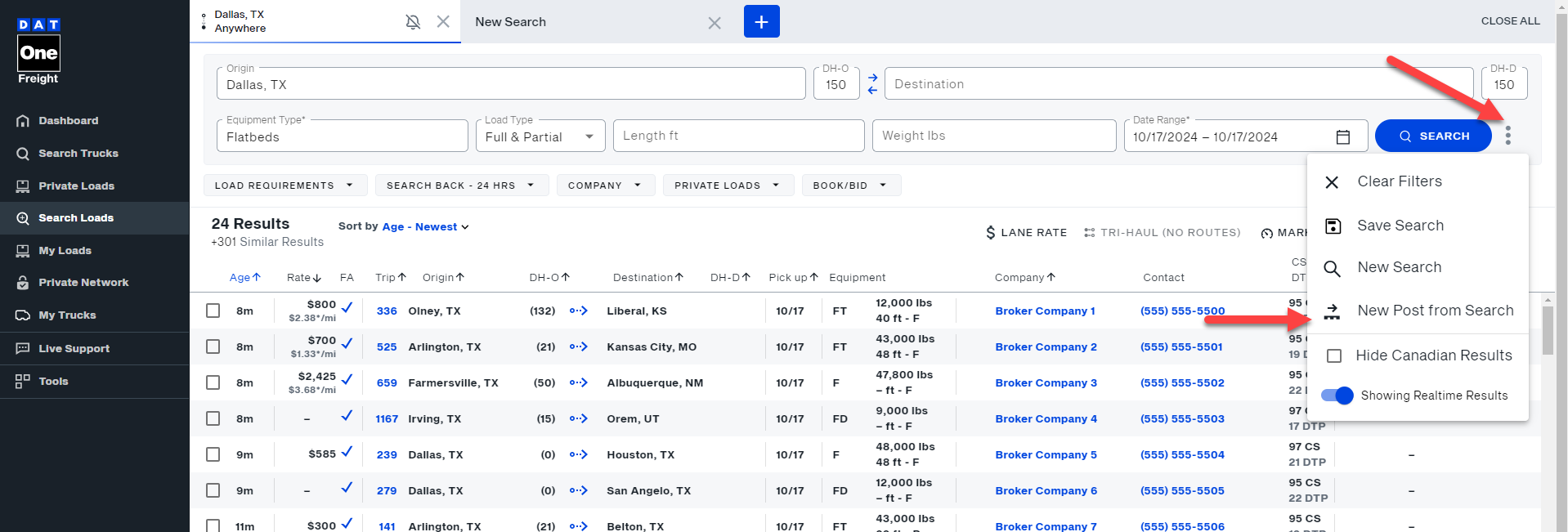This screenshot has height=532, width=1568.
Task: Choose New Post from Search
Action: click(x=1418, y=311)
